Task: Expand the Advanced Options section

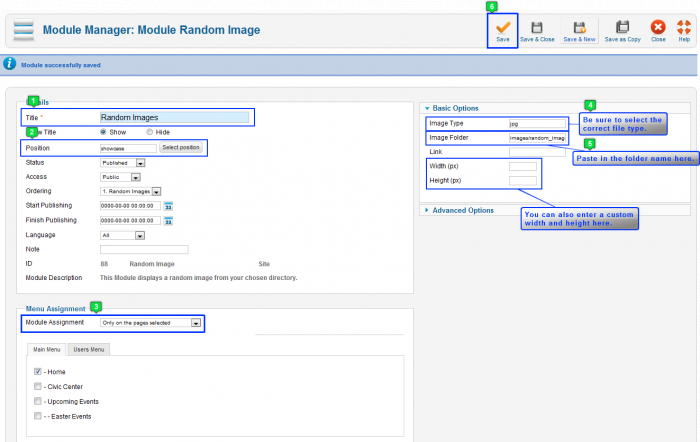Action: (461, 210)
